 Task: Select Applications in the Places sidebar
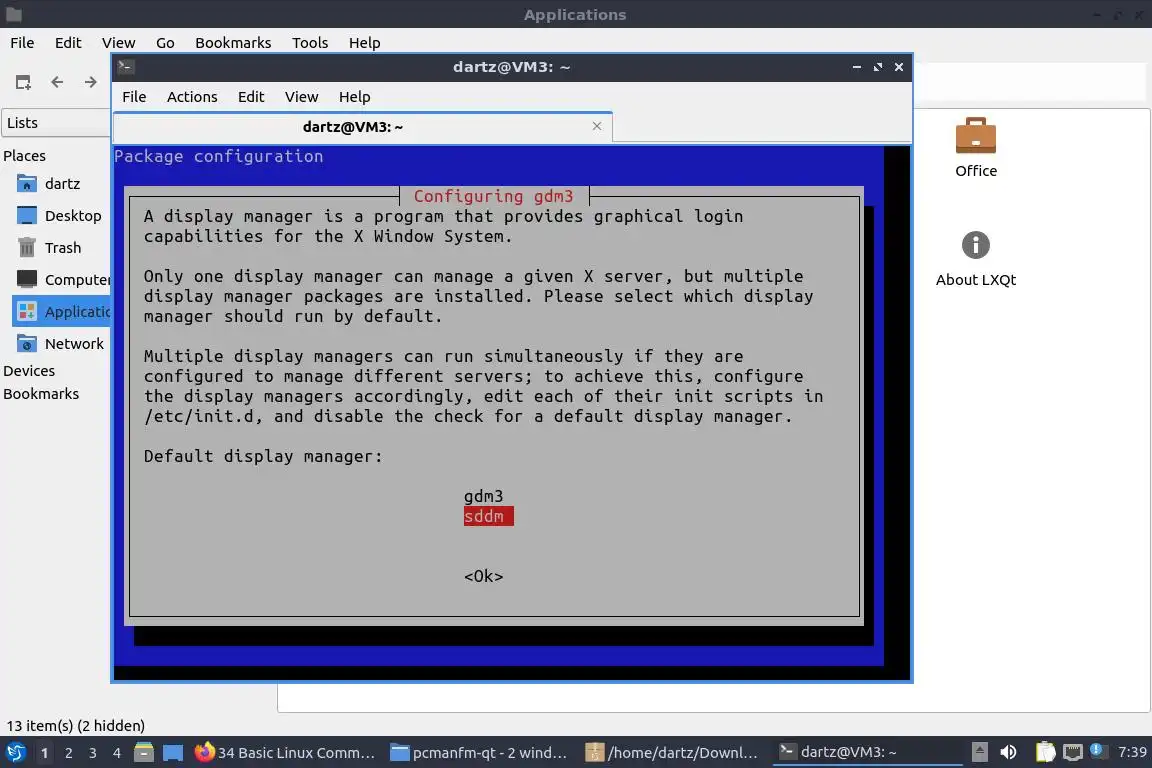pyautogui.click(x=61, y=312)
